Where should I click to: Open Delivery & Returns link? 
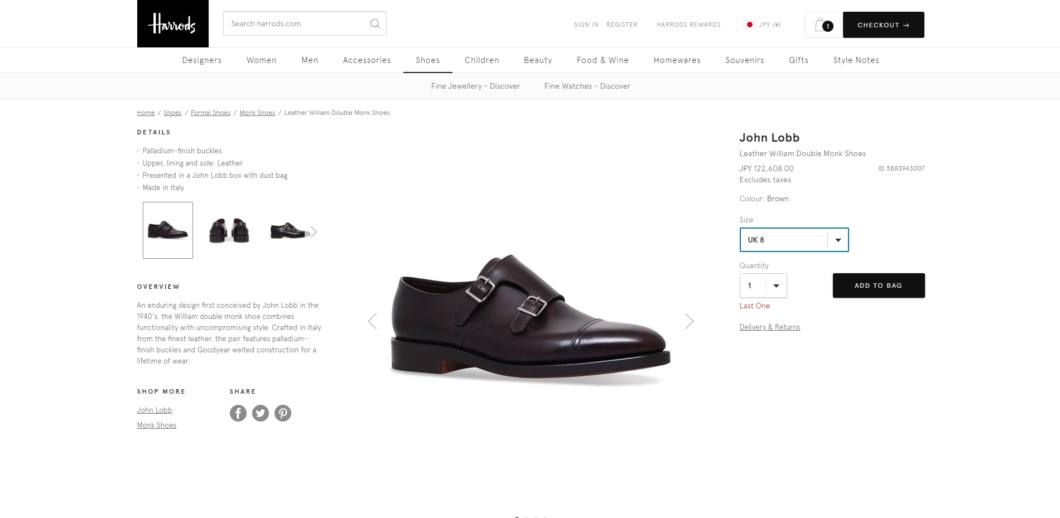[769, 327]
